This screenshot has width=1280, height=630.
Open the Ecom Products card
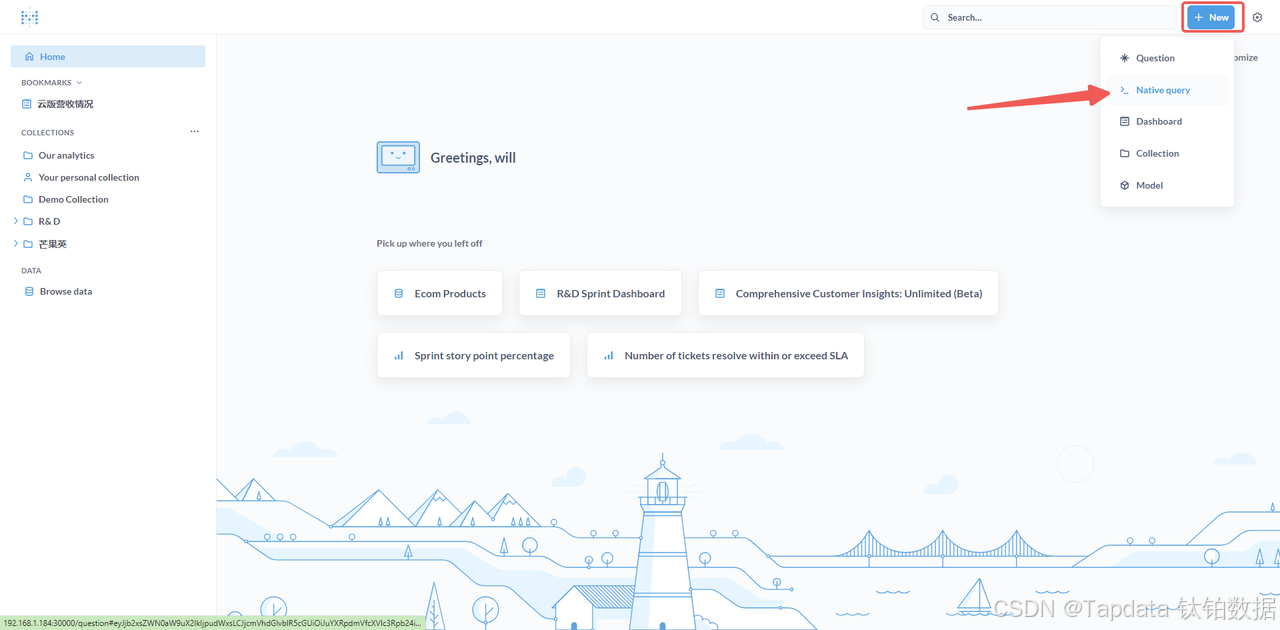[440, 294]
